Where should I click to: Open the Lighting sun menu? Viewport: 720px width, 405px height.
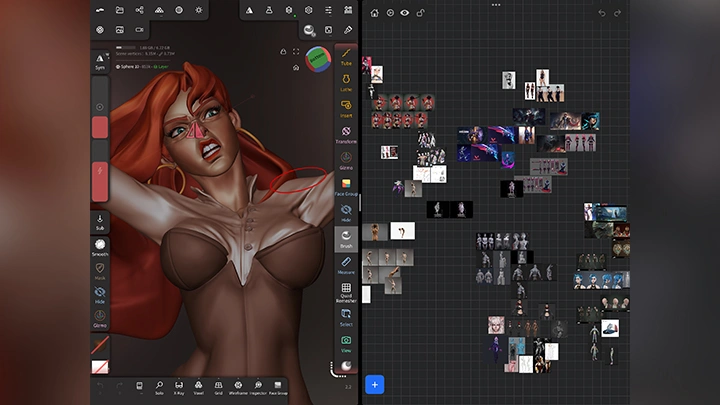click(x=198, y=10)
